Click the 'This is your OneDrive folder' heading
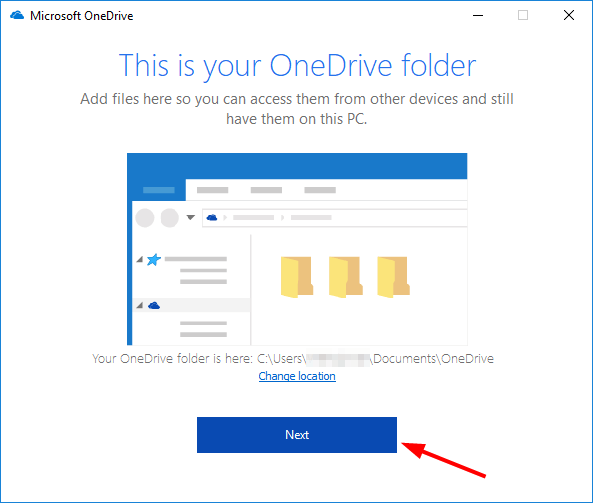The image size is (593, 503). (x=297, y=66)
